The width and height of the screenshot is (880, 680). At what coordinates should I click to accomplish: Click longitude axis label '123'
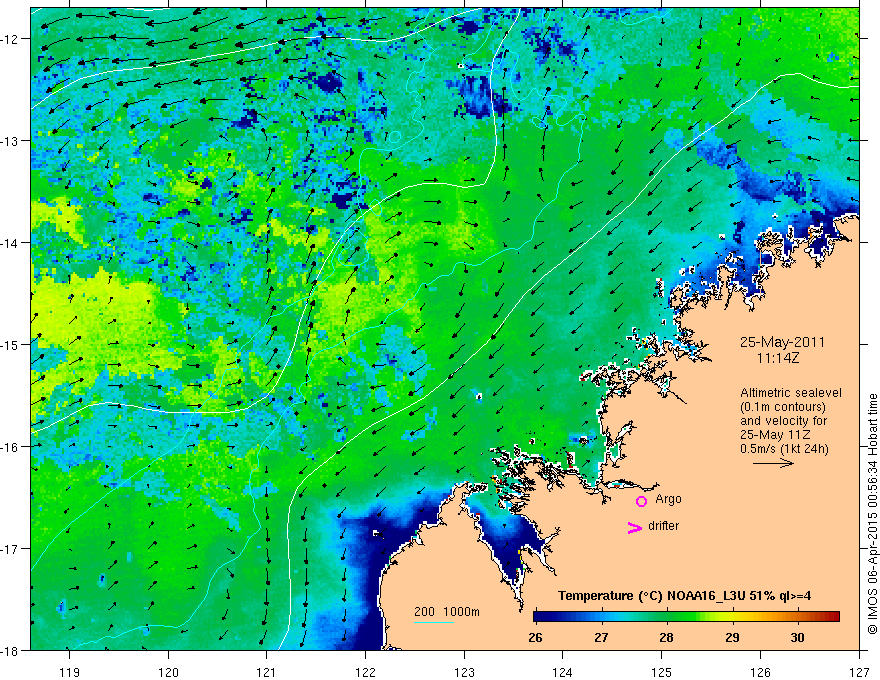pyautogui.click(x=464, y=672)
